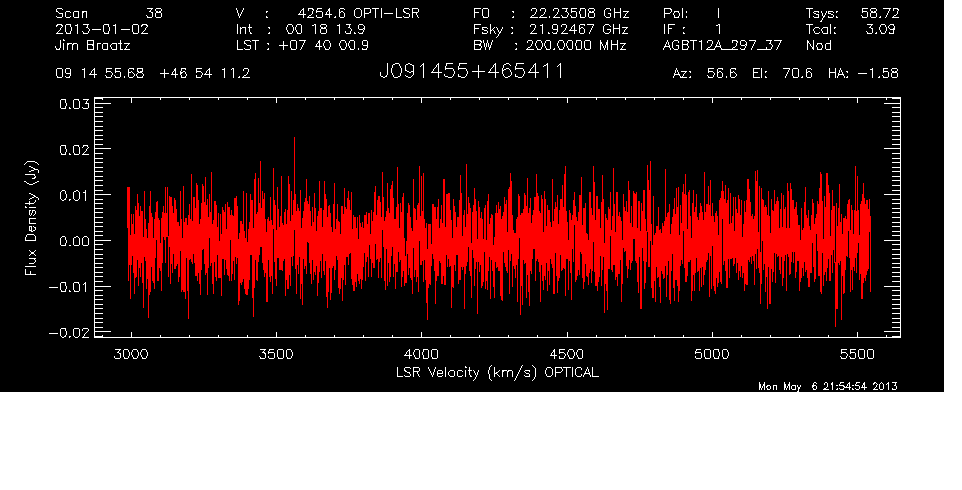The height and width of the screenshot is (490, 962).
Task: Select sky frequency 21.92467 GHz
Action: (x=579, y=29)
